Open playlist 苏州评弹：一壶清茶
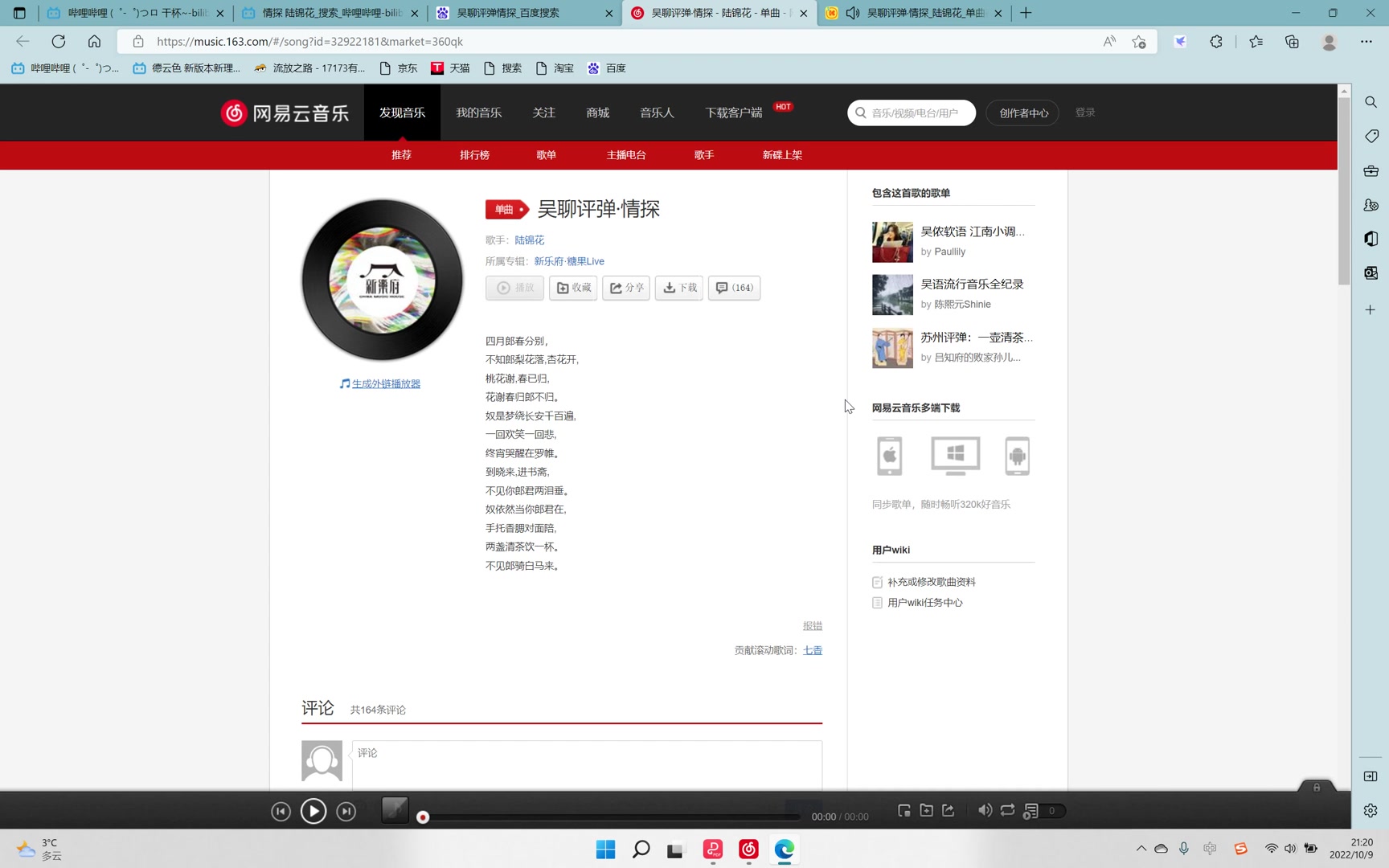Screen dimensions: 1389x868 point(977,338)
